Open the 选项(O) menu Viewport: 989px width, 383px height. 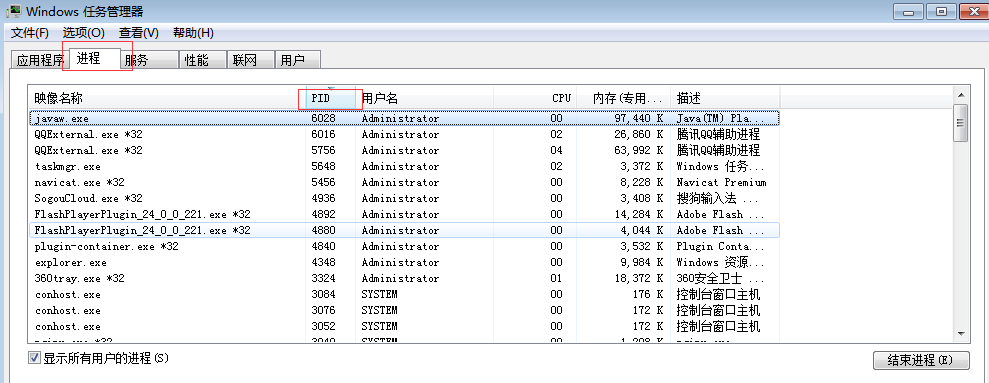[x=83, y=33]
